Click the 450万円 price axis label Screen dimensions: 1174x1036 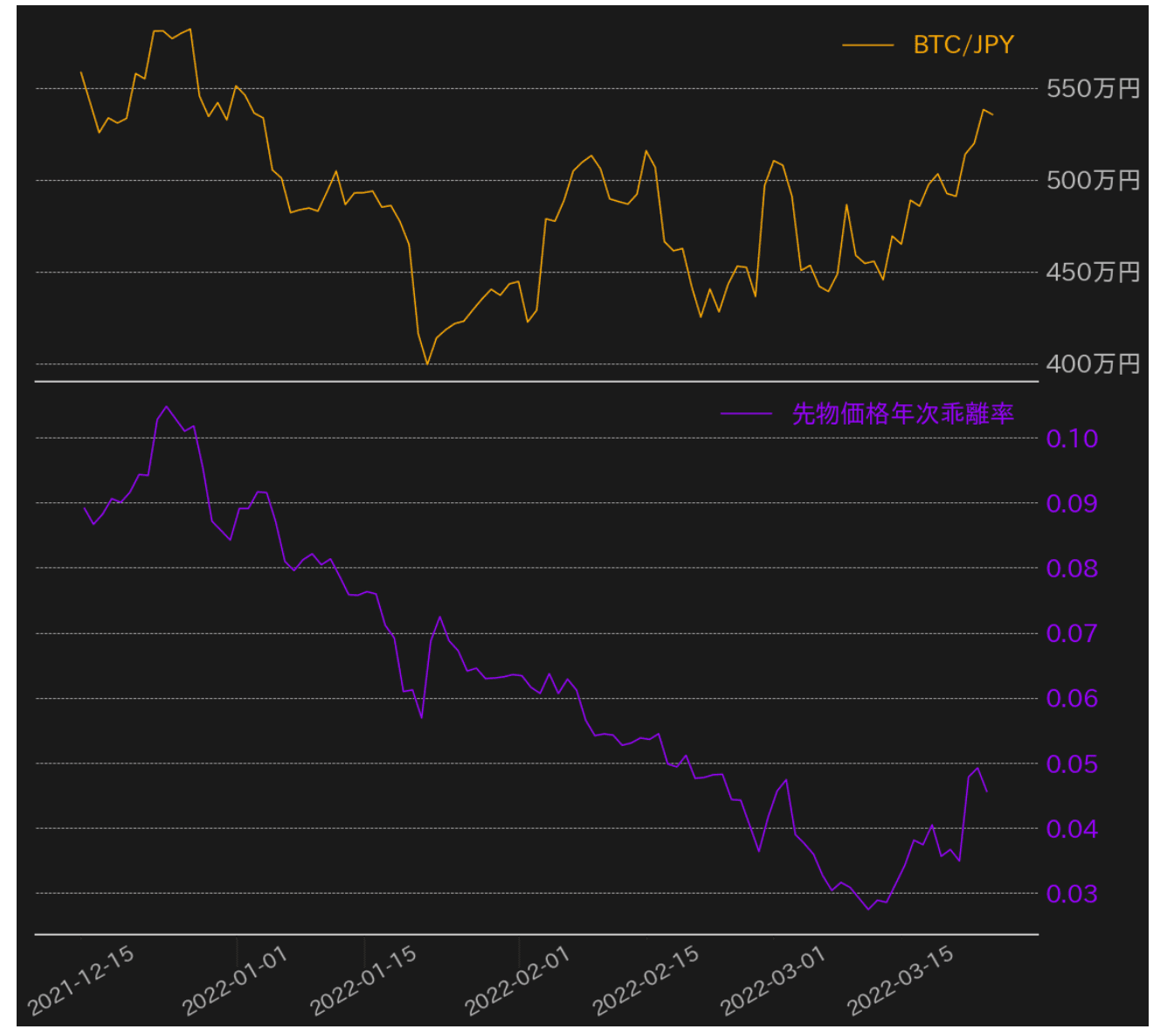[x=1093, y=272]
